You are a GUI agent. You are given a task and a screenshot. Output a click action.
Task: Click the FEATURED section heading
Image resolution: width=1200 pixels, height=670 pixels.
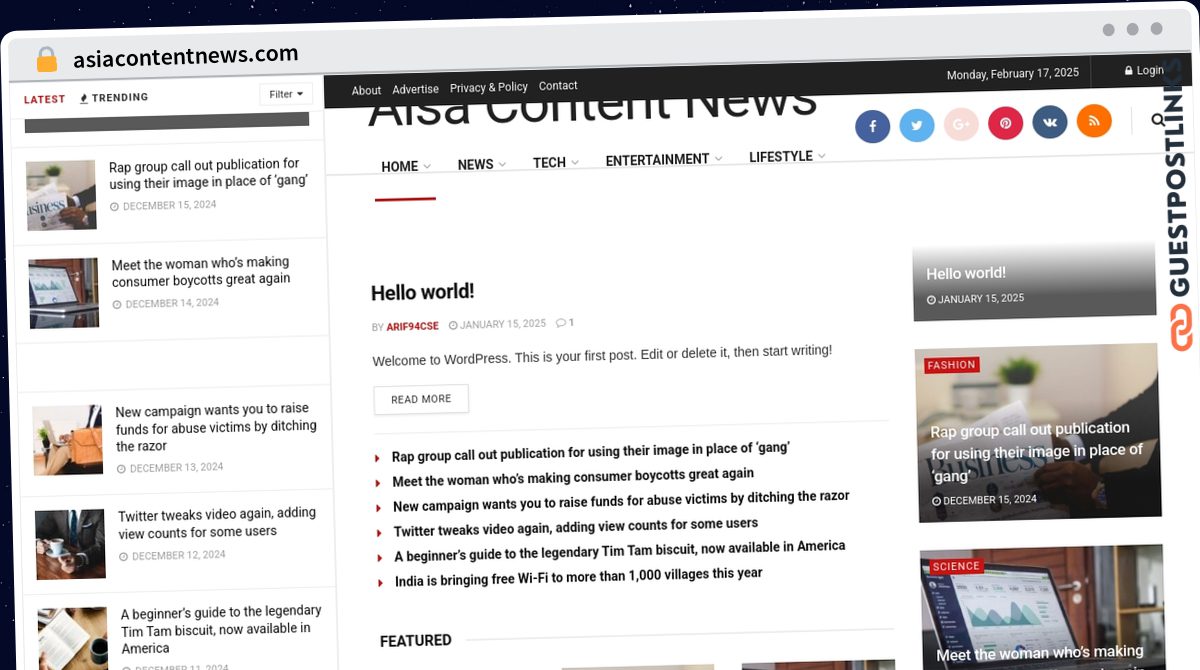click(x=416, y=641)
